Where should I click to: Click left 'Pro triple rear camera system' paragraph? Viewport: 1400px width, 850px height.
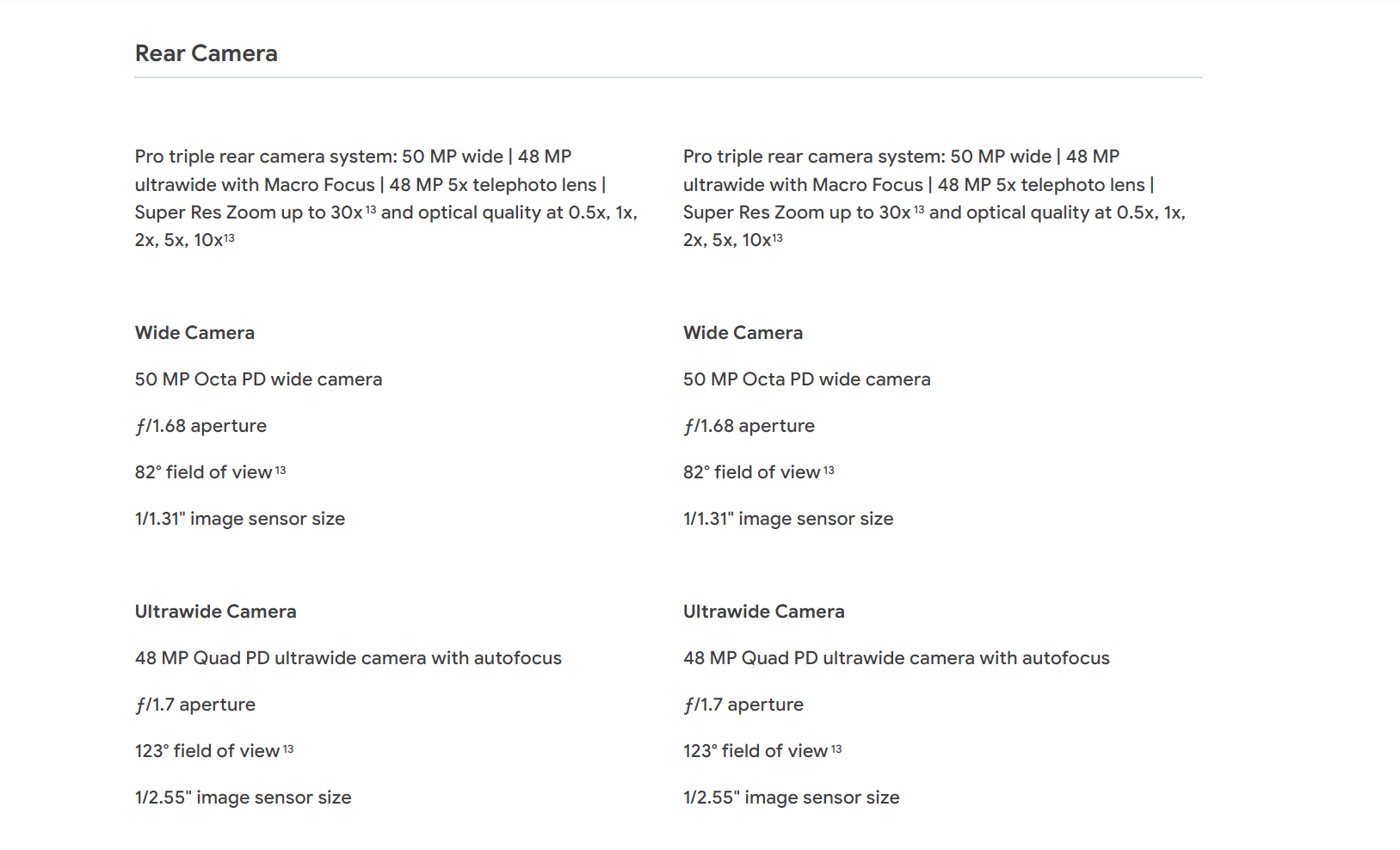point(386,198)
